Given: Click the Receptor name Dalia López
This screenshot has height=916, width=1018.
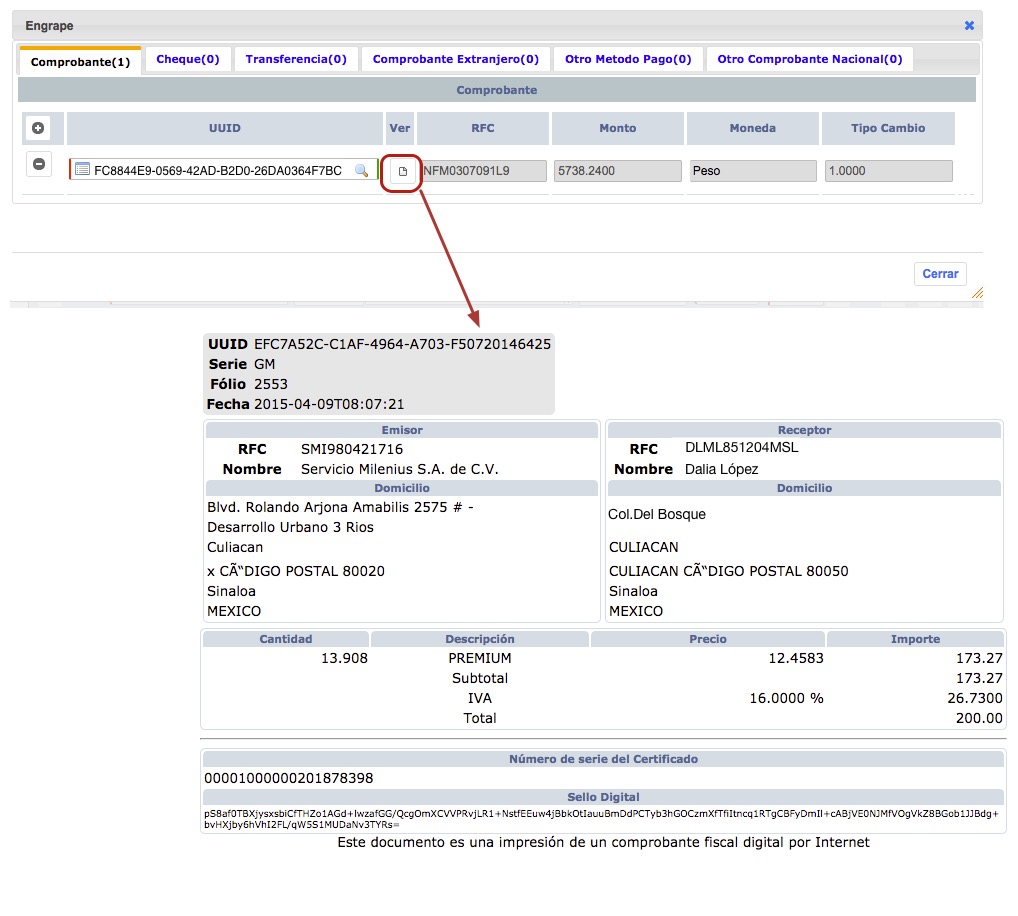Looking at the screenshot, I should pos(721,469).
